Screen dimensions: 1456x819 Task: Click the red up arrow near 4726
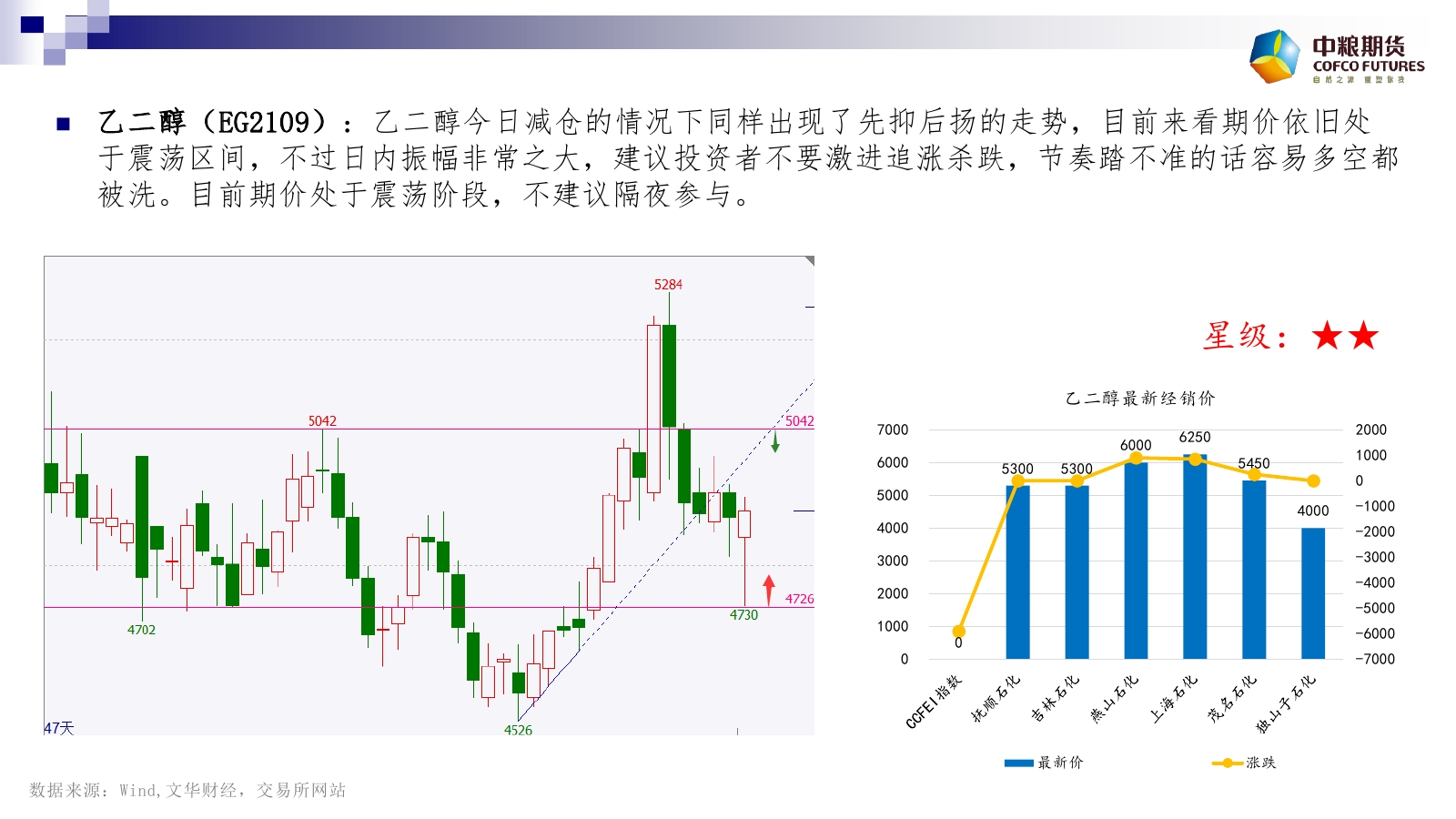pyautogui.click(x=769, y=590)
